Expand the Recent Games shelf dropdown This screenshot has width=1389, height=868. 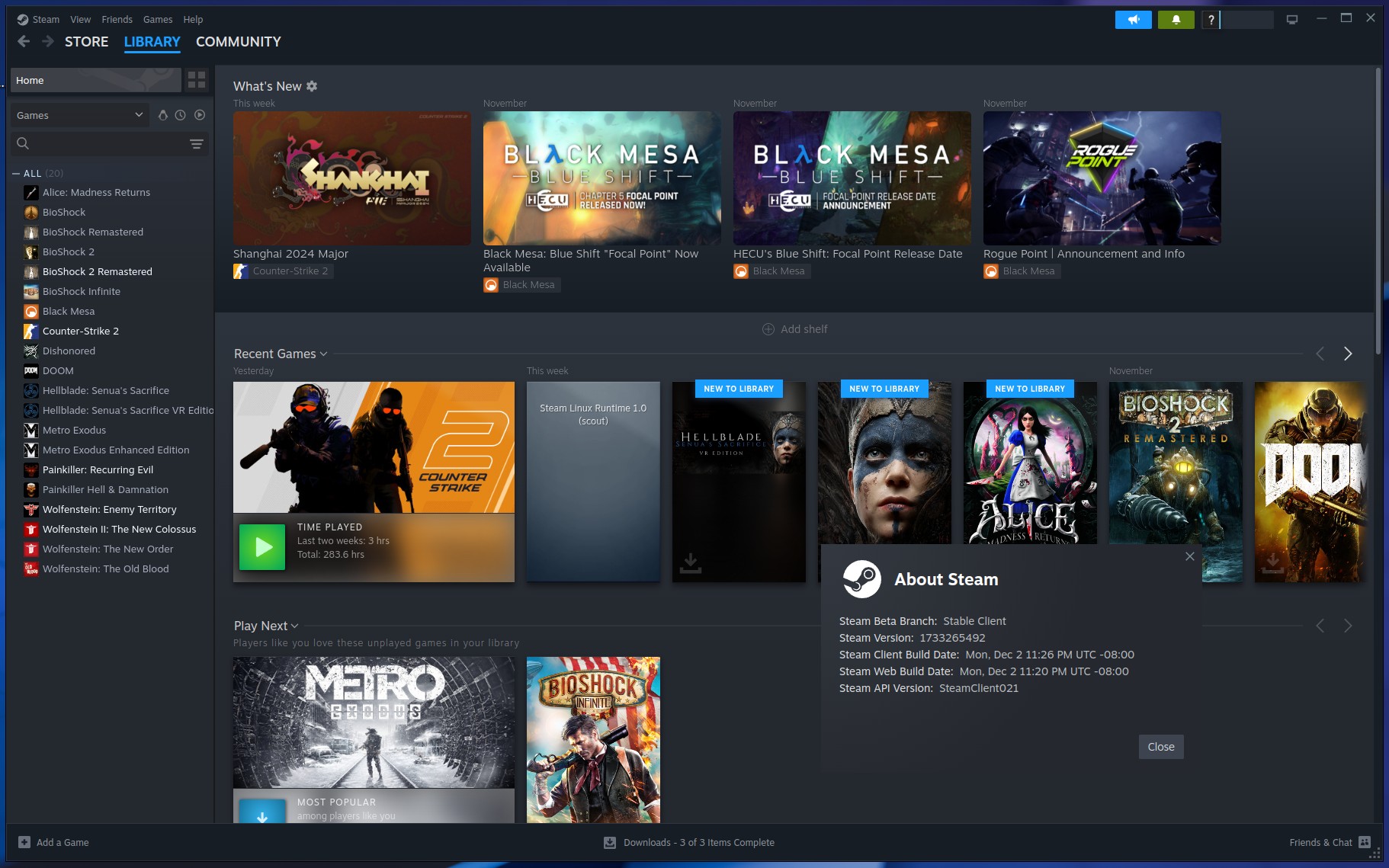coord(323,354)
